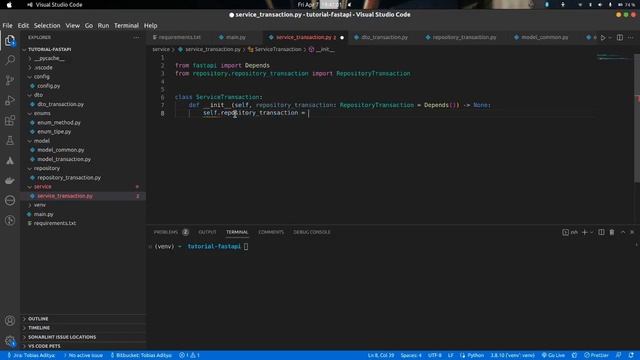The height and width of the screenshot is (360, 640).
Task: Switch to the repository_transaction.py tab
Action: click(463, 38)
